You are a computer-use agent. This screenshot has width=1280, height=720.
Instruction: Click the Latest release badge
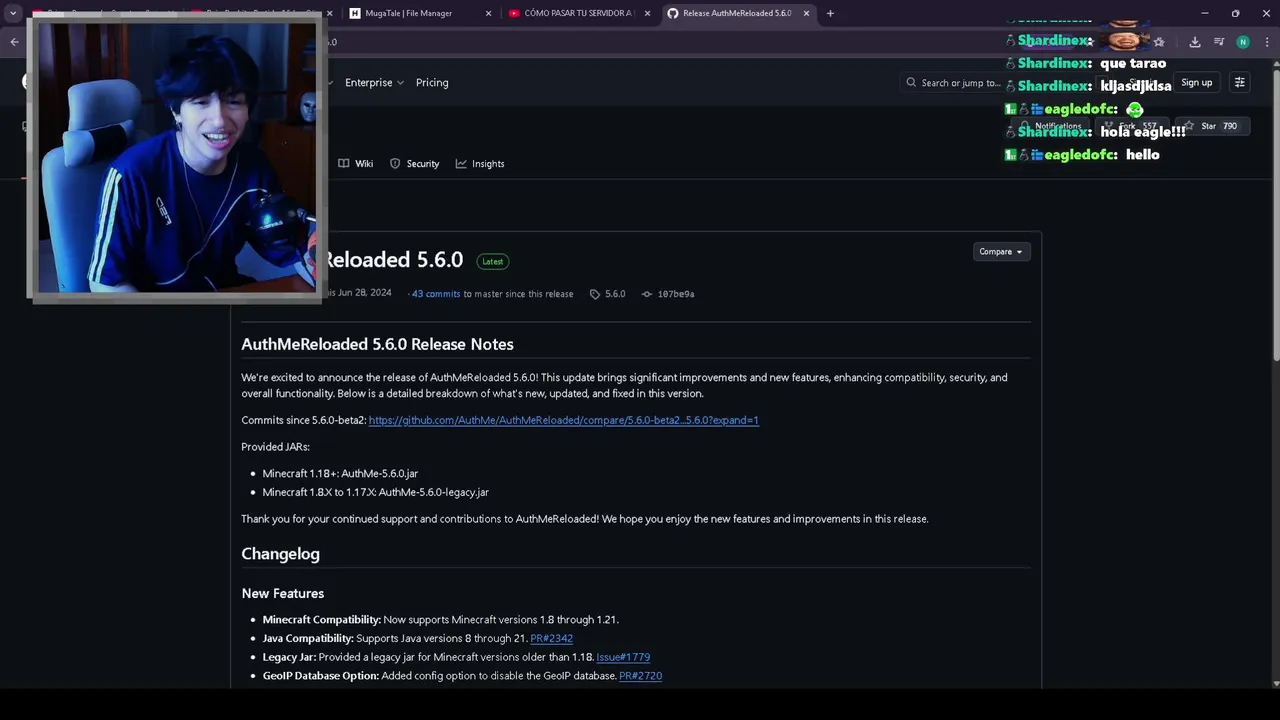click(x=493, y=261)
